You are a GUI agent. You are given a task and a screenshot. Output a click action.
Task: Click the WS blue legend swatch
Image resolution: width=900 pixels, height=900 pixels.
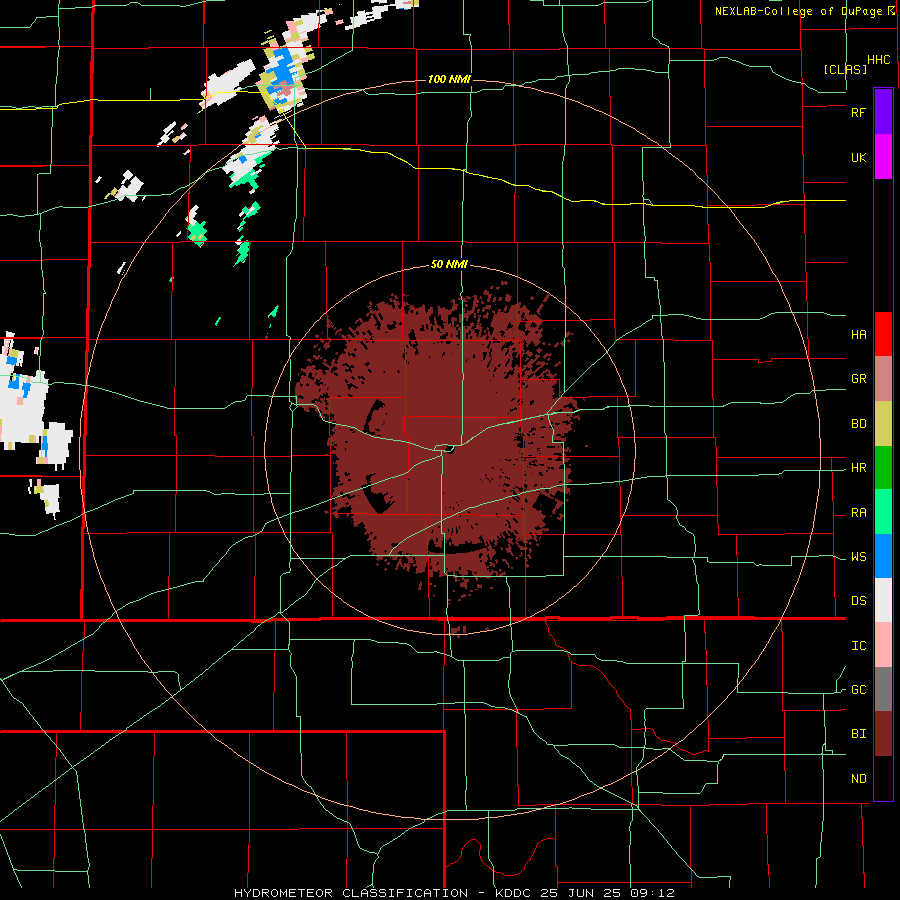pyautogui.click(x=883, y=556)
